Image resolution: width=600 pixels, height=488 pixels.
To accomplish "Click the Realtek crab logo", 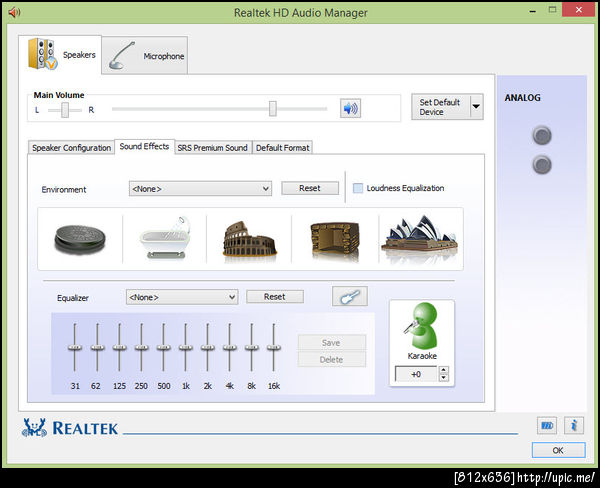I will pos(34,428).
